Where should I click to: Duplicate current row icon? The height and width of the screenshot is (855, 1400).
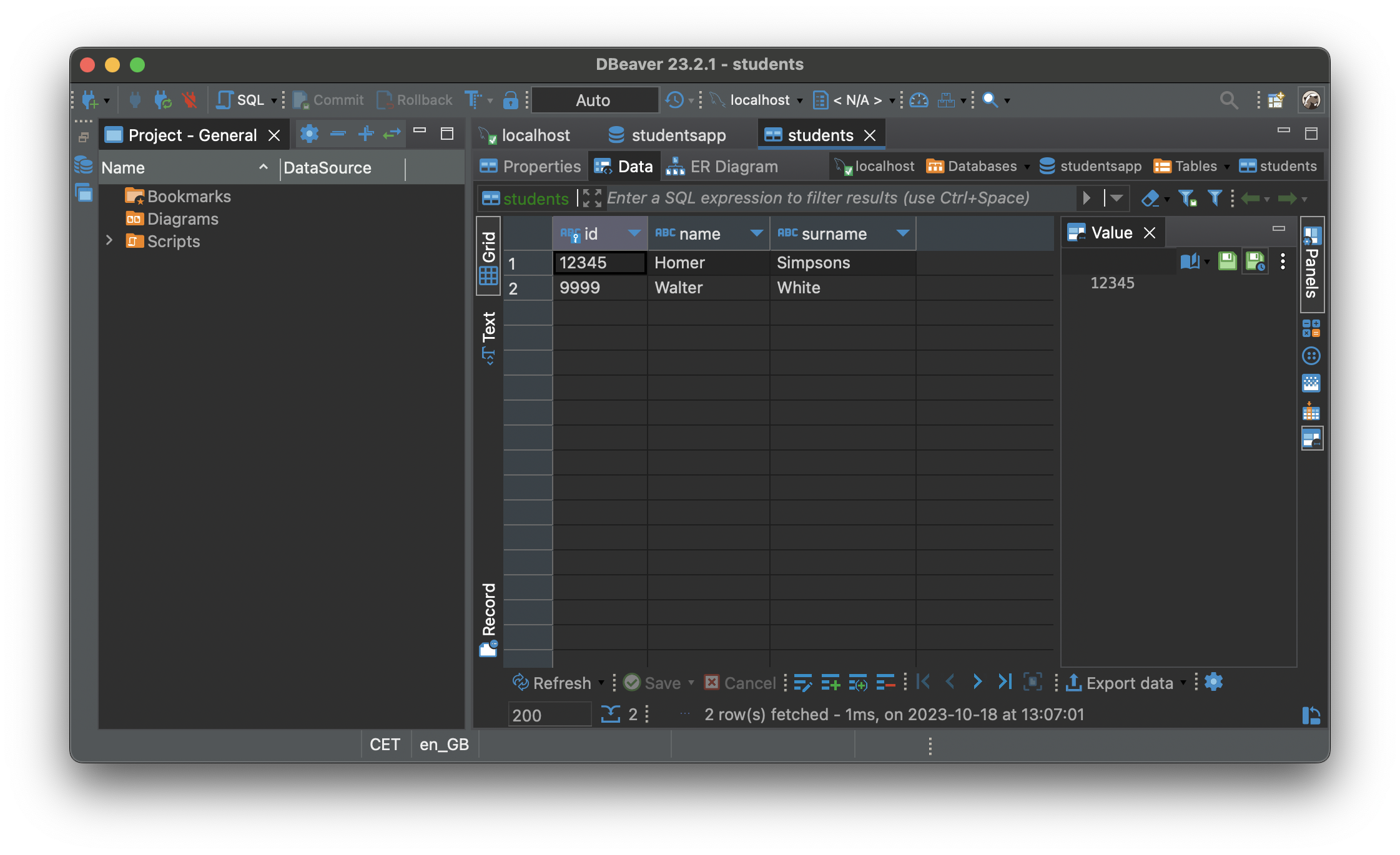click(x=858, y=683)
